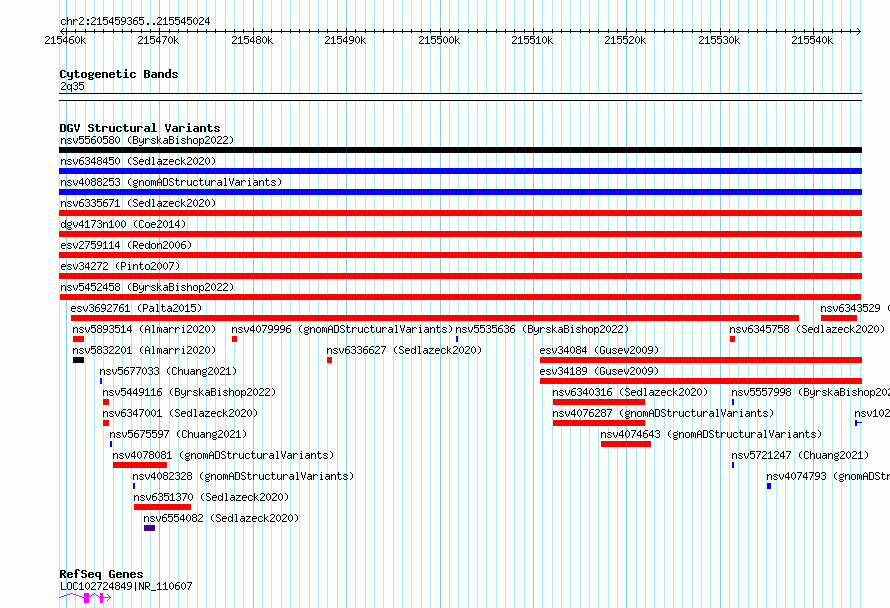
Task: Select the black nsv5560580 variant bar
Action: click(x=460, y=150)
